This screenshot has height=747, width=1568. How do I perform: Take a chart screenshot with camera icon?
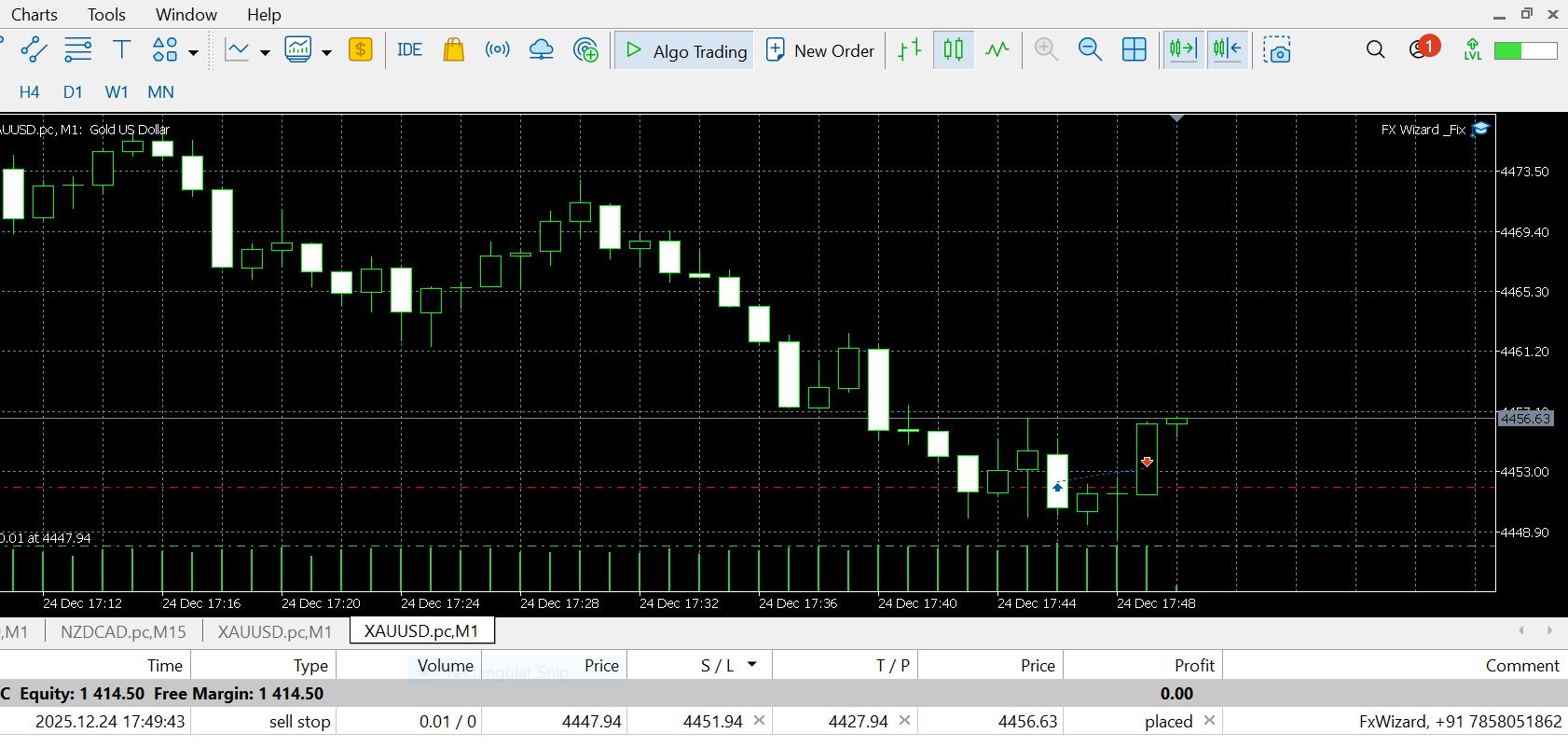1277,50
